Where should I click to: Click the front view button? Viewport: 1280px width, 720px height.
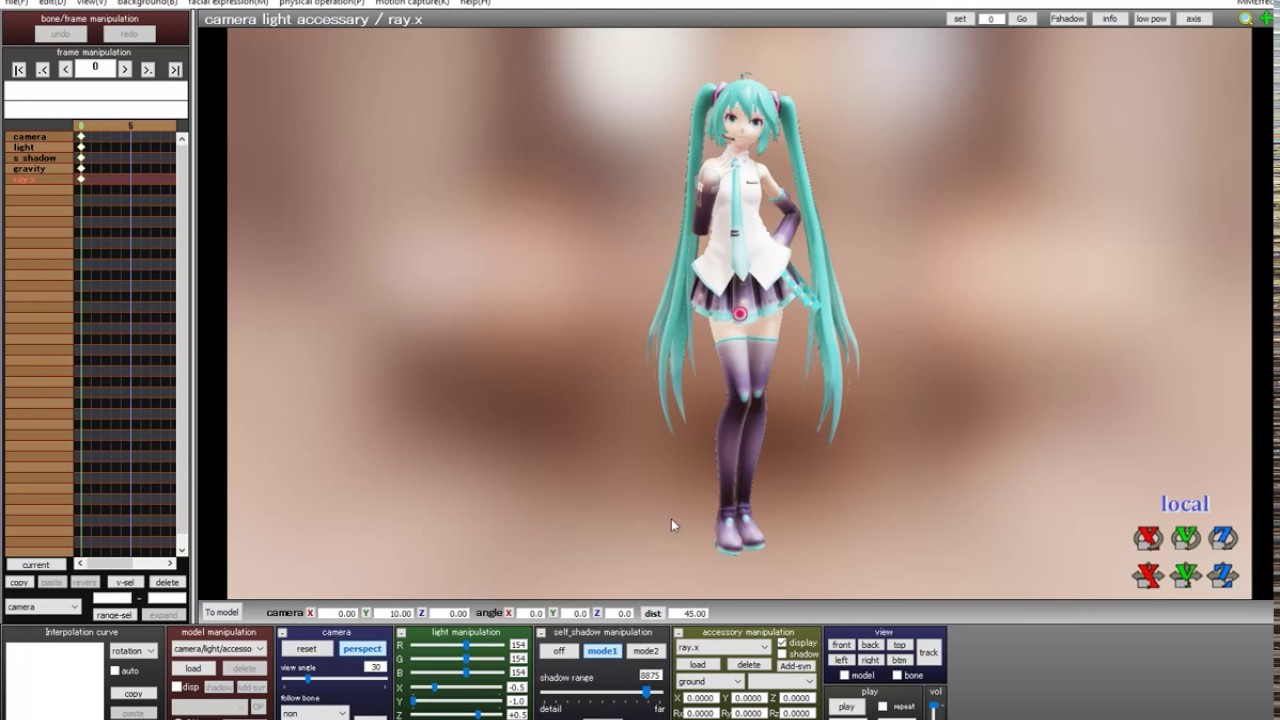click(x=841, y=645)
